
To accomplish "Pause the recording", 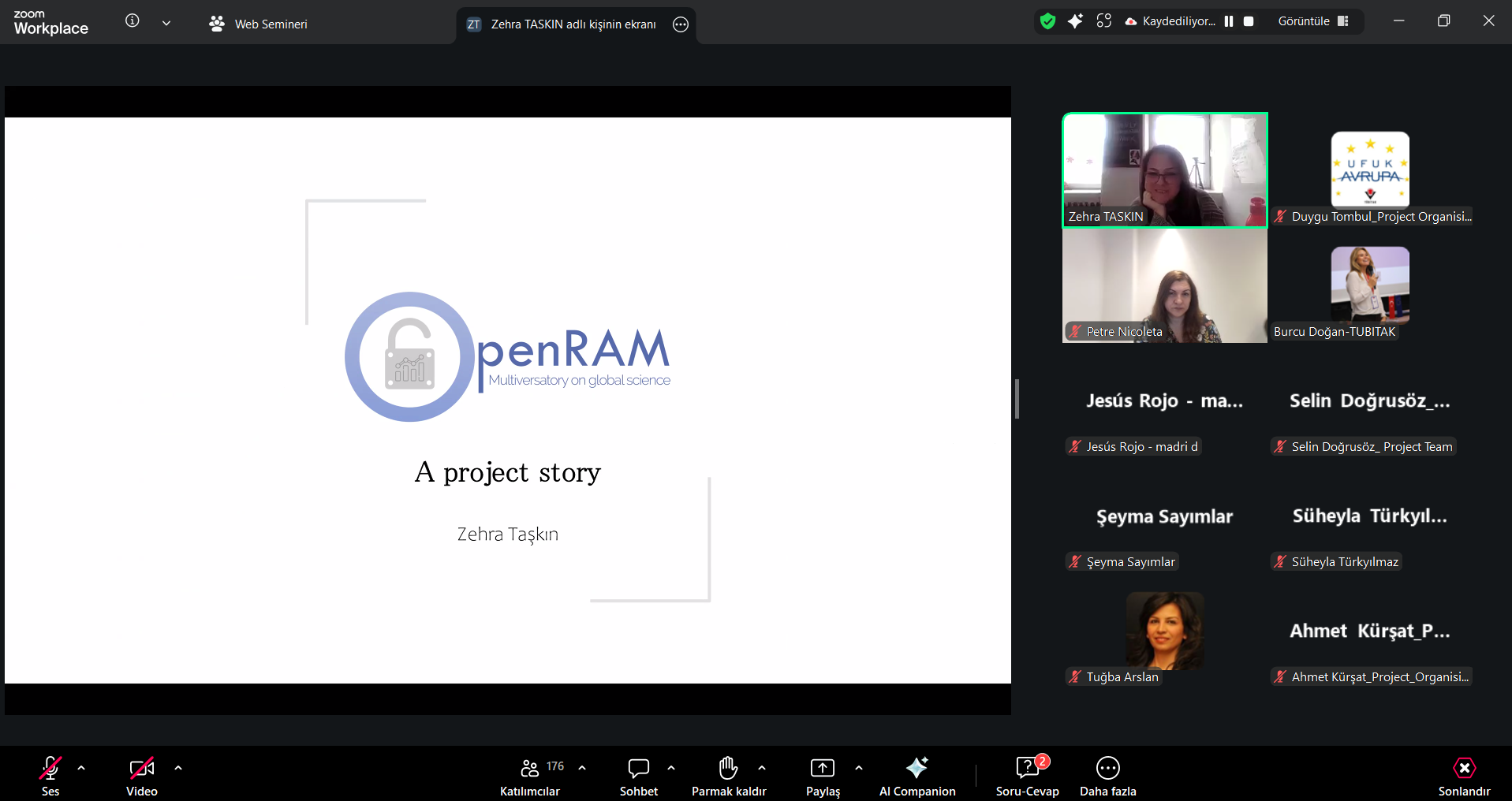I will click(x=1229, y=21).
